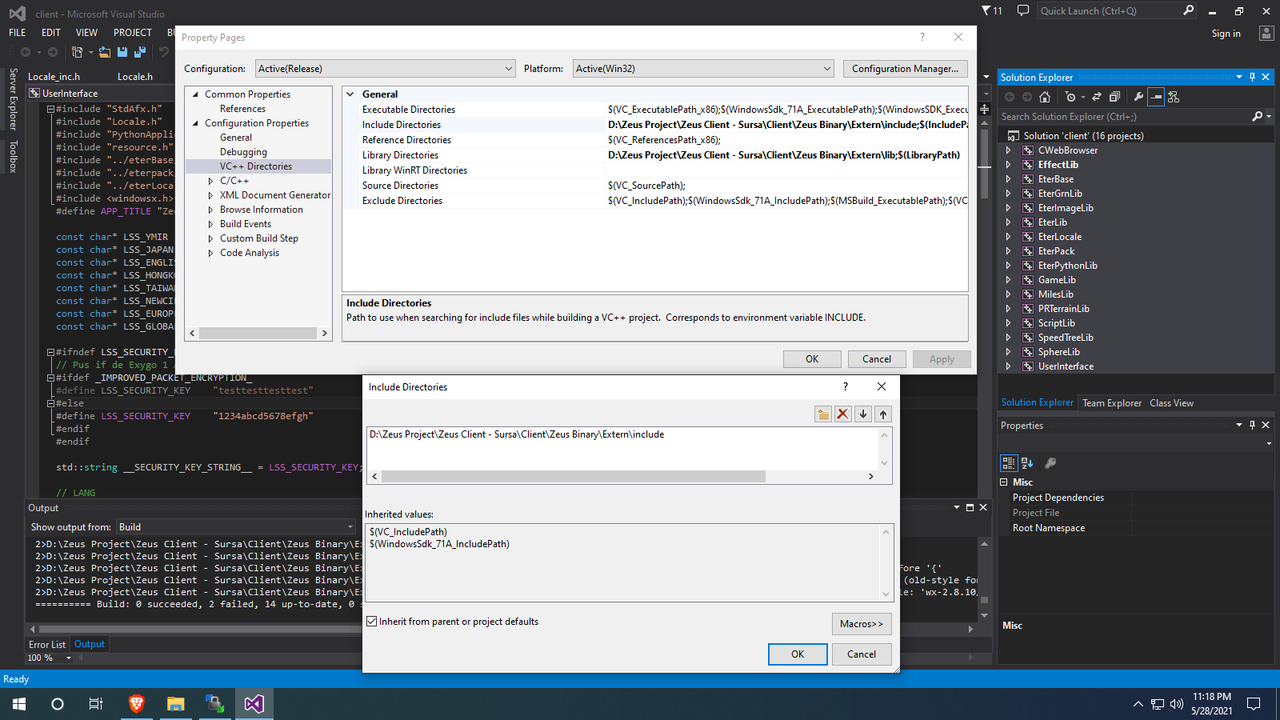Delete the selected include directory line

pyautogui.click(x=843, y=414)
